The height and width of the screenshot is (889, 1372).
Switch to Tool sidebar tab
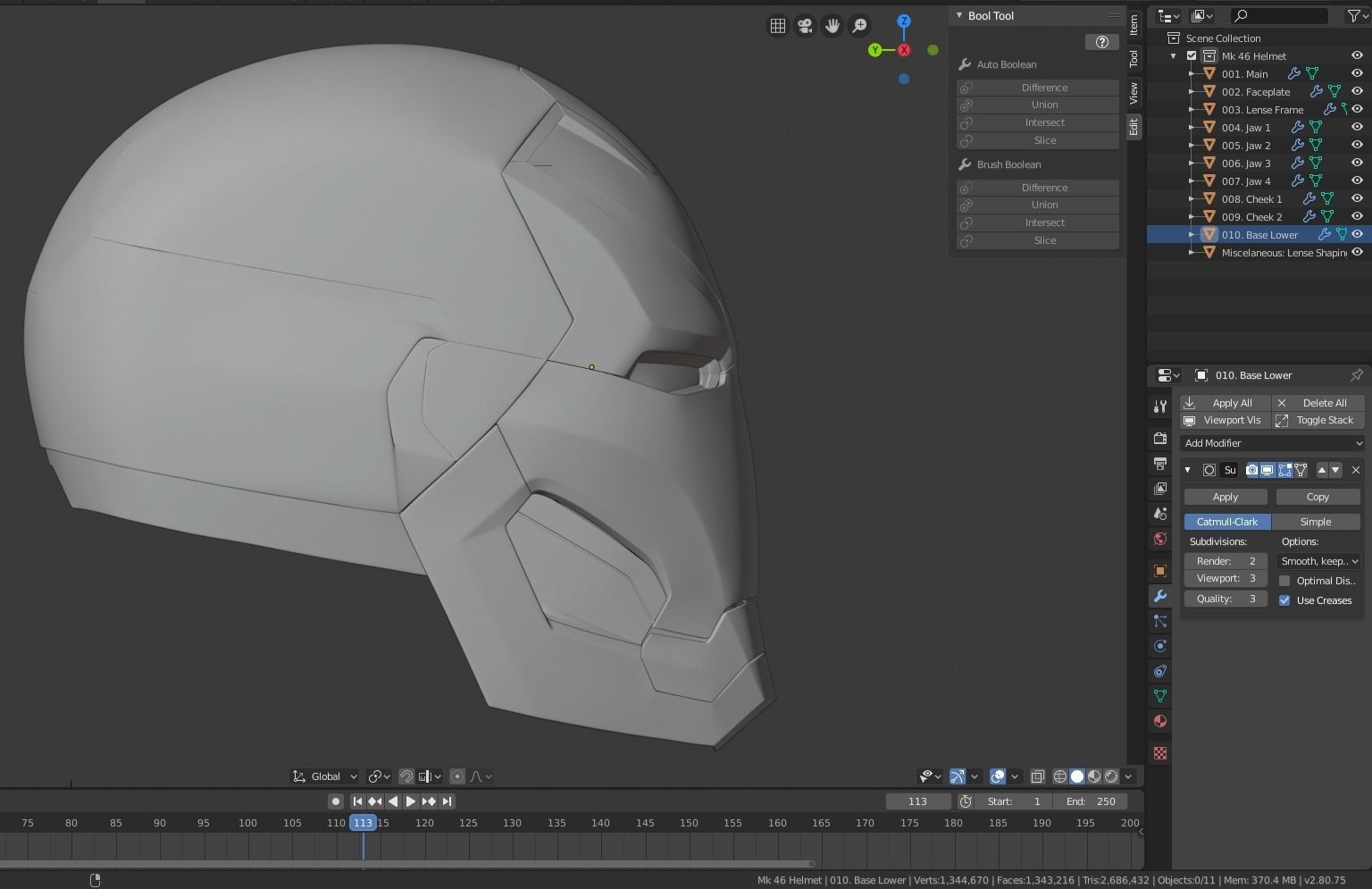pyautogui.click(x=1134, y=58)
